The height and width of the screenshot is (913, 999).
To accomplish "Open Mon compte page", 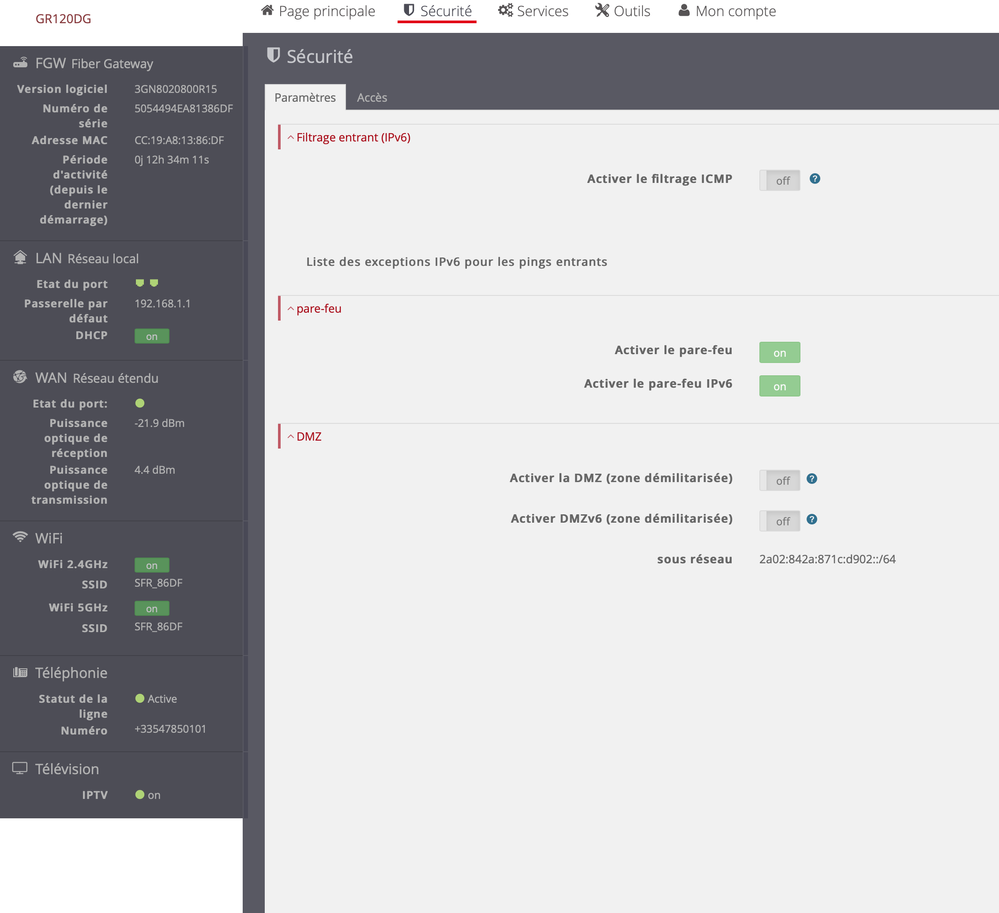I will (x=727, y=12).
